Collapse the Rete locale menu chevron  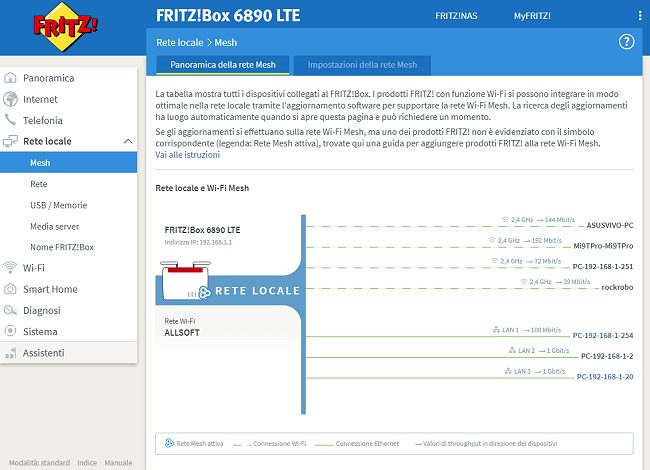[128, 141]
